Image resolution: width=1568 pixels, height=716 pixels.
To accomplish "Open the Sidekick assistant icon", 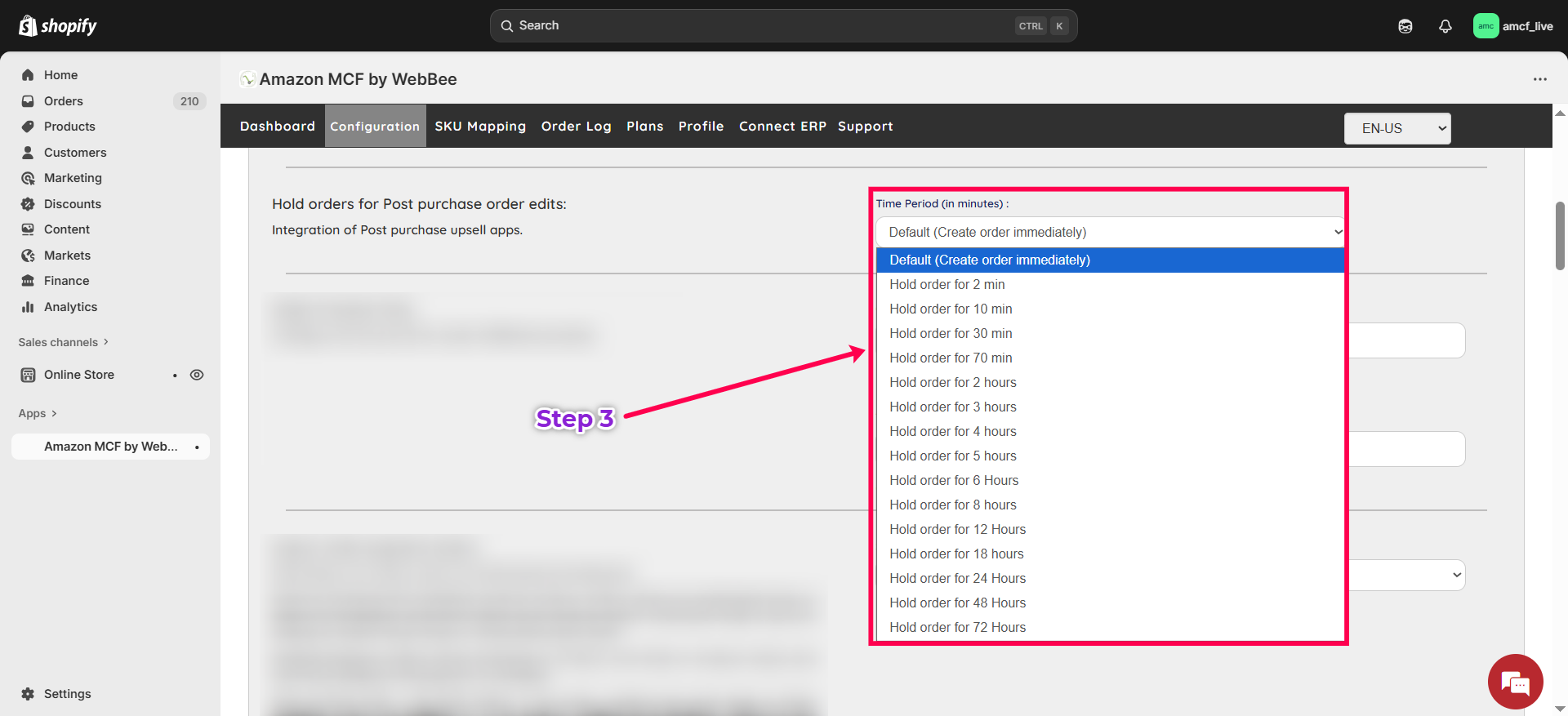I will [x=1405, y=26].
